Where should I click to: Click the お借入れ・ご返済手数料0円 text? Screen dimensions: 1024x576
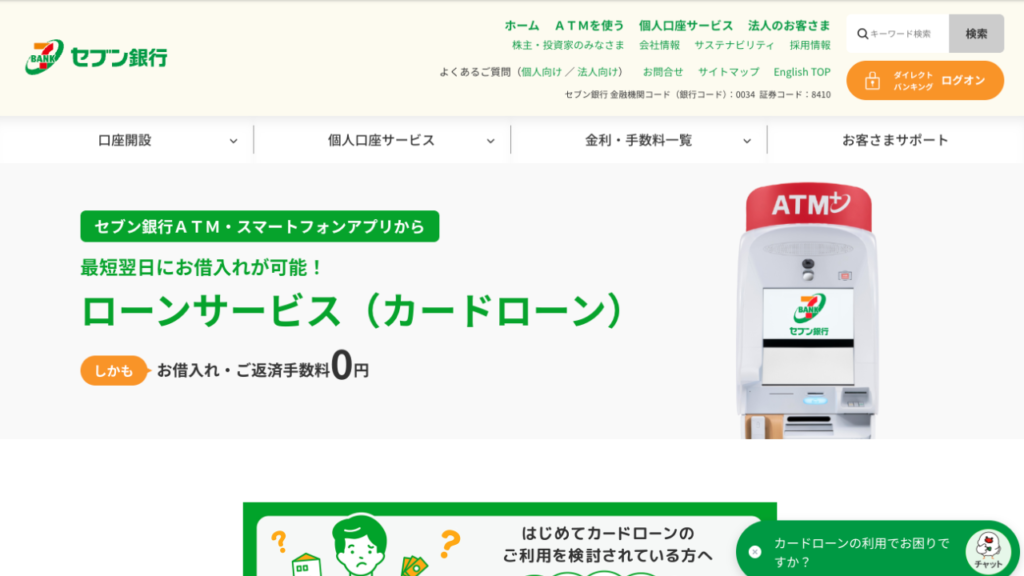click(x=263, y=366)
